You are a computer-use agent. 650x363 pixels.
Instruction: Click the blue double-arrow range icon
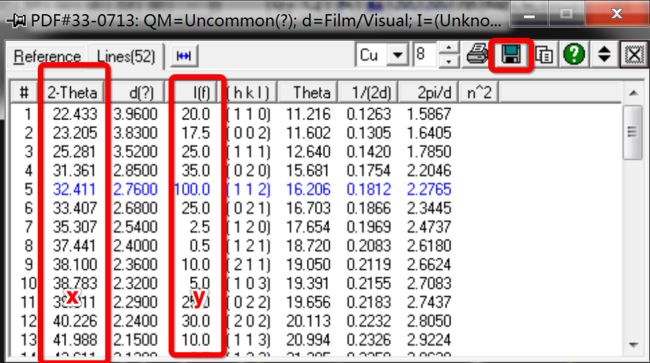(x=184, y=56)
